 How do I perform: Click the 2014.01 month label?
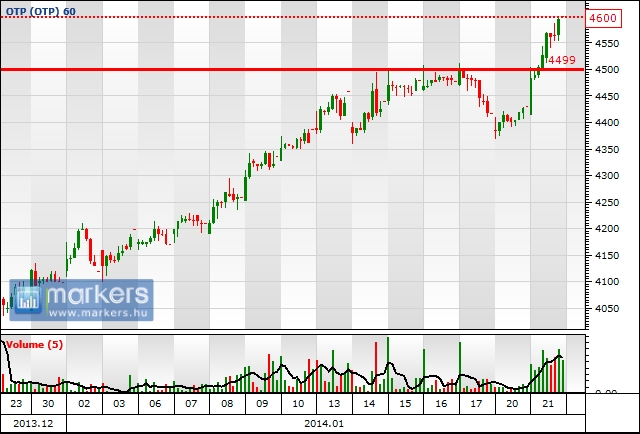(x=324, y=423)
